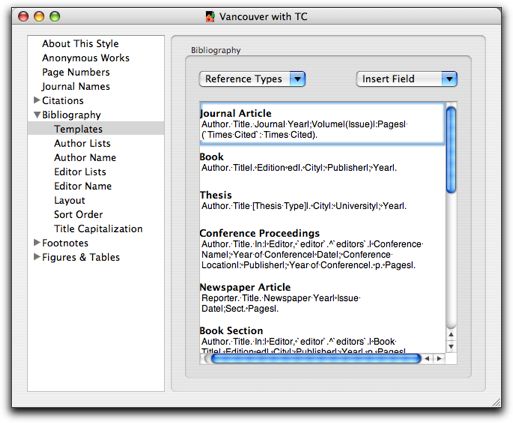Viewport: 513px width, 423px height.
Task: Expand the Footnotes tree section
Action: click(x=37, y=243)
